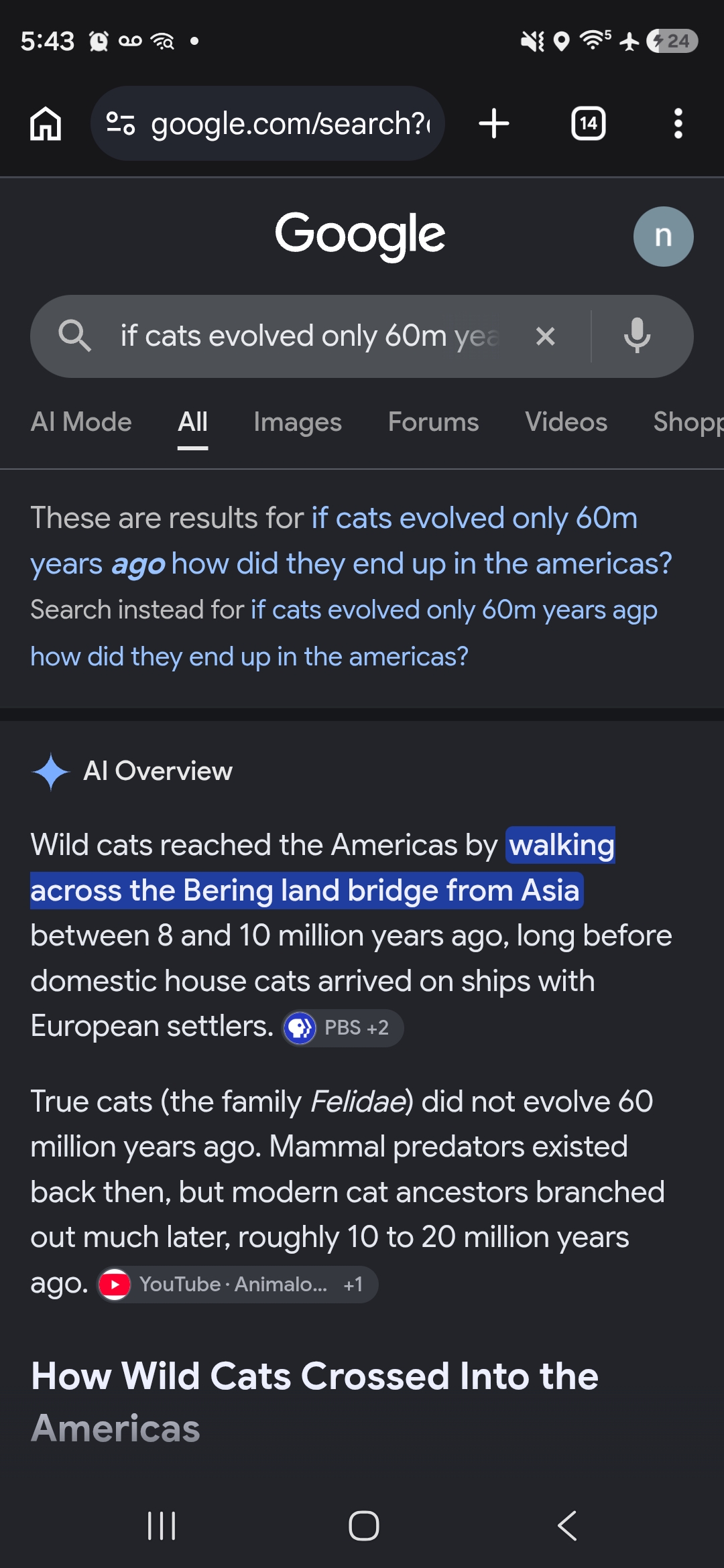
Task: Start voice search with microphone icon
Action: (637, 336)
